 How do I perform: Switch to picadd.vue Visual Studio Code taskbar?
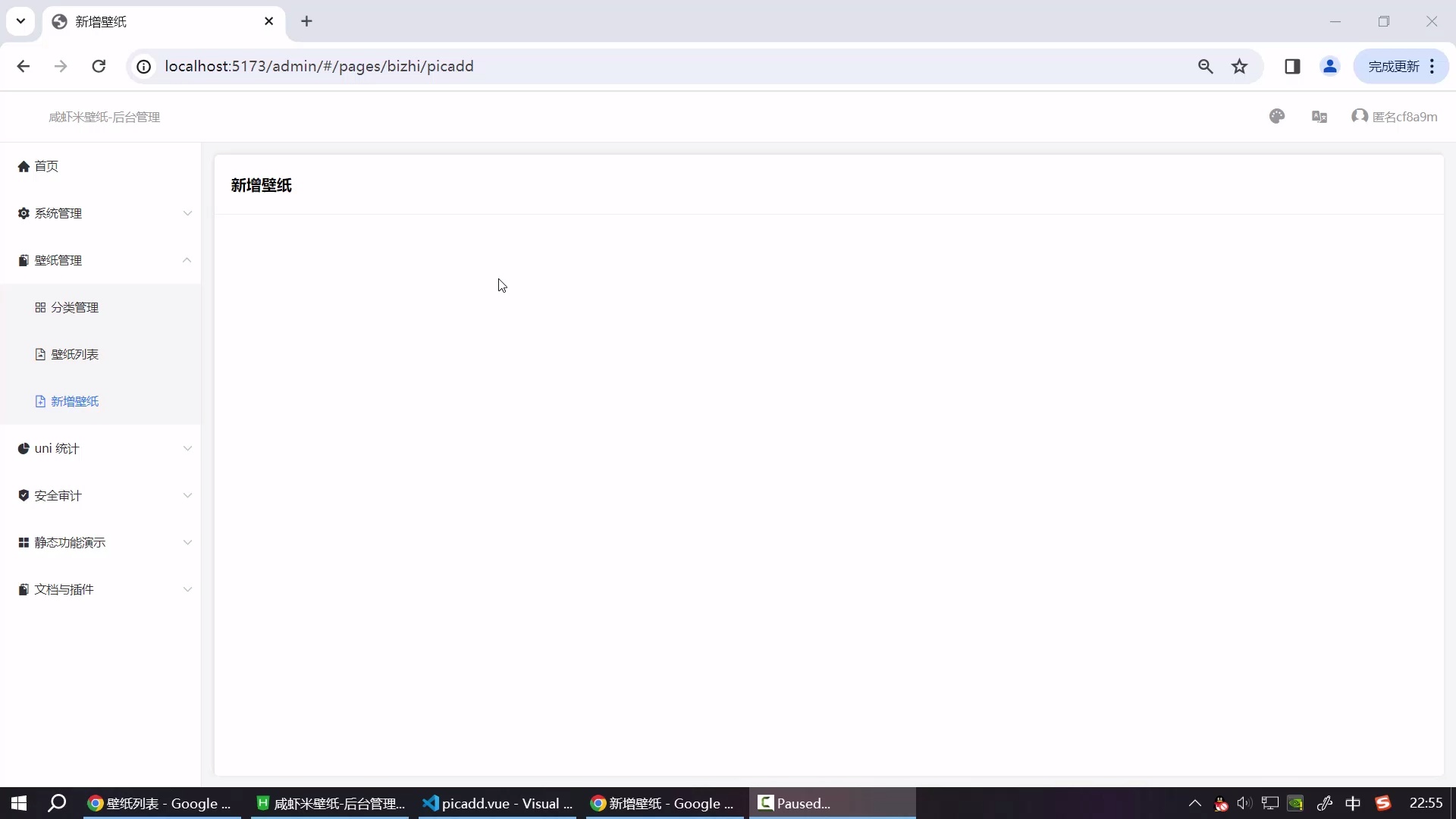pyautogui.click(x=497, y=803)
